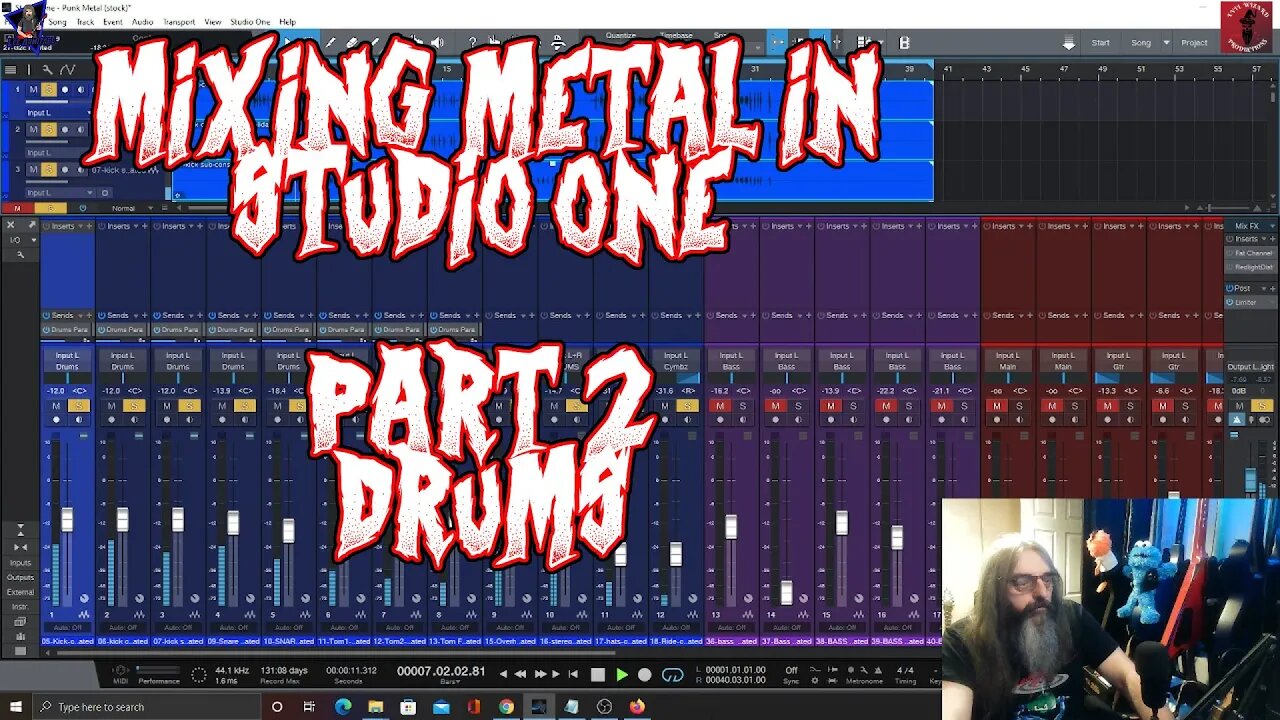Select channel 1 Input L selector
This screenshot has height=720, width=1280.
click(67, 355)
